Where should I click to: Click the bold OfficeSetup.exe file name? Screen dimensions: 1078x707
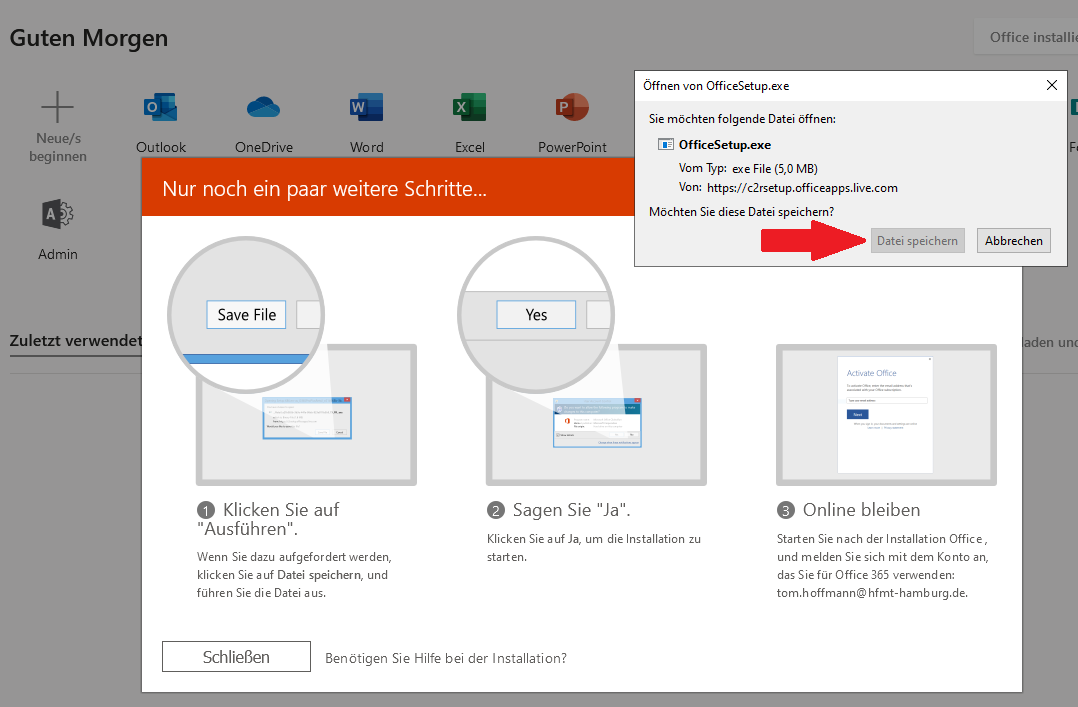click(725, 144)
